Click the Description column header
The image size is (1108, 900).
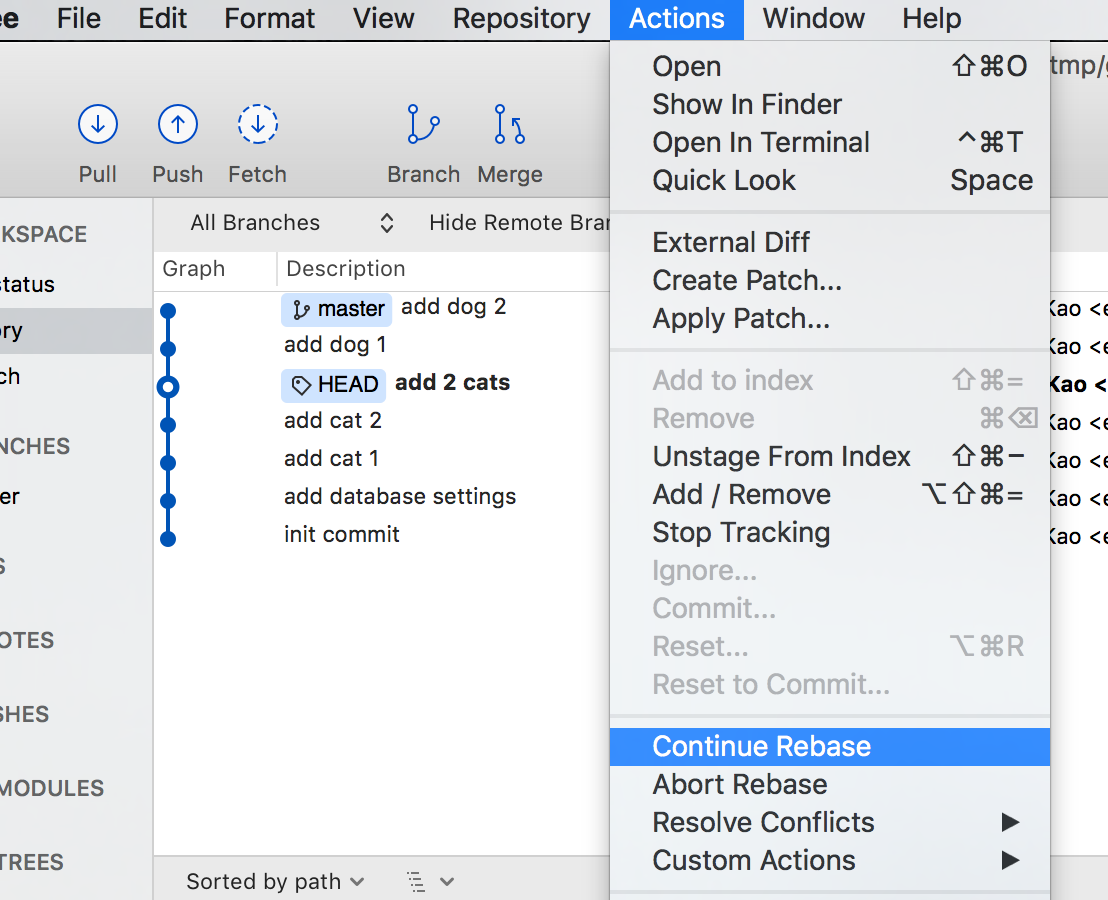tap(346, 269)
